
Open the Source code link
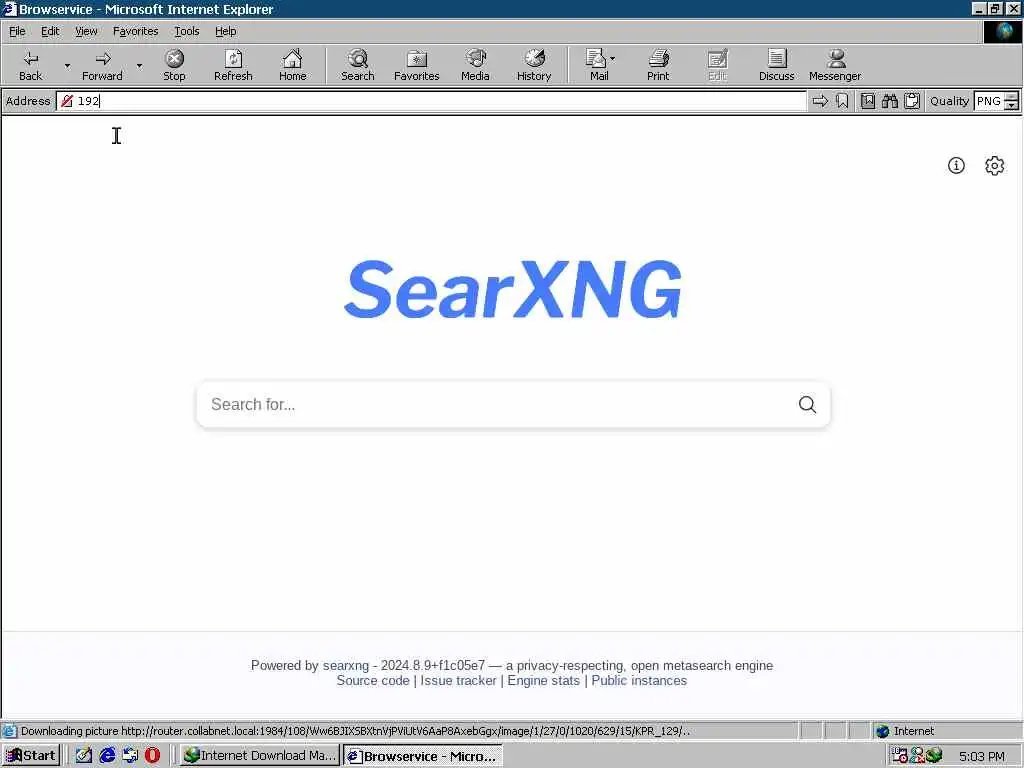point(373,680)
